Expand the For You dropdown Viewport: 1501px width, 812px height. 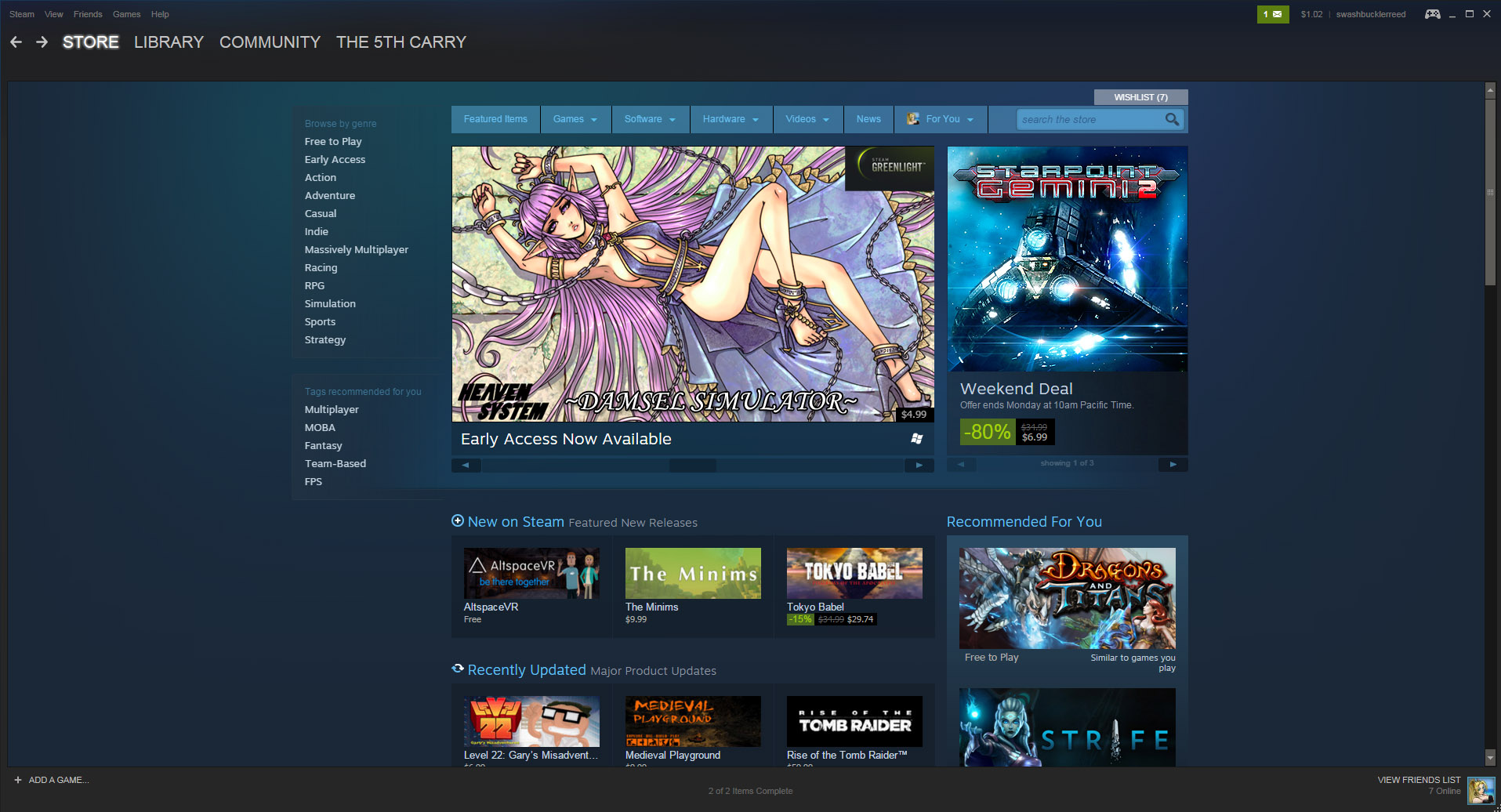coord(941,119)
